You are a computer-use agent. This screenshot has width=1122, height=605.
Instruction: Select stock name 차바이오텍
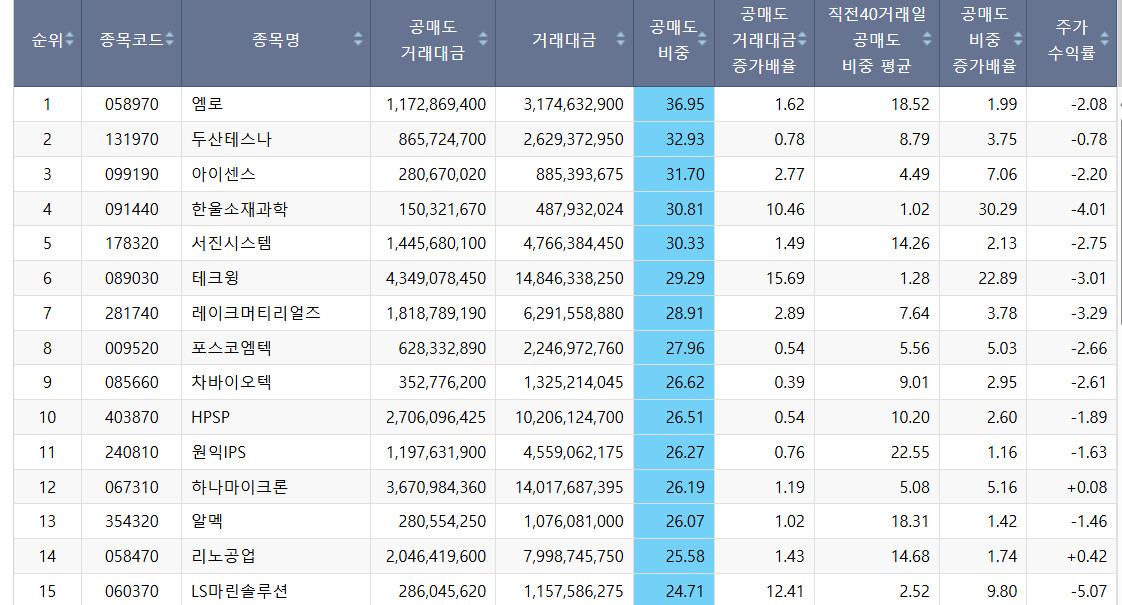[231, 382]
